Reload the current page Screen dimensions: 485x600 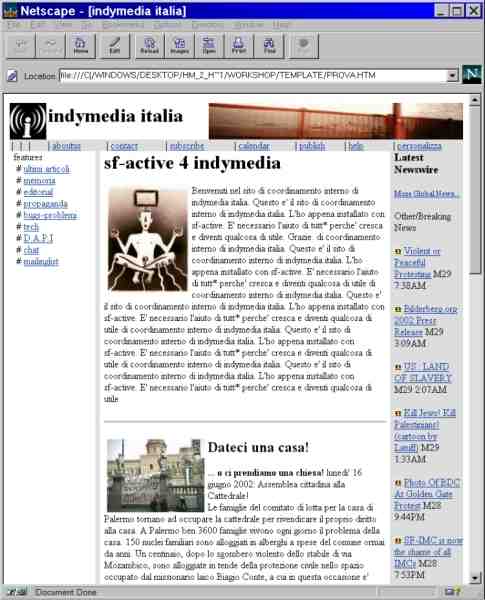point(149,46)
